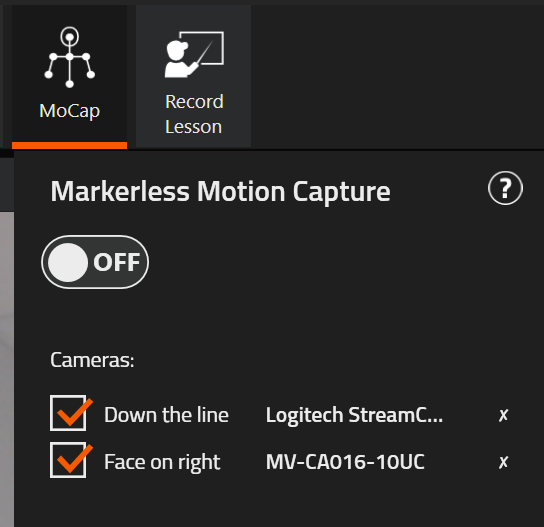This screenshot has width=544, height=527.
Task: Click the Logitech StreamC... device name
Action: (354, 415)
